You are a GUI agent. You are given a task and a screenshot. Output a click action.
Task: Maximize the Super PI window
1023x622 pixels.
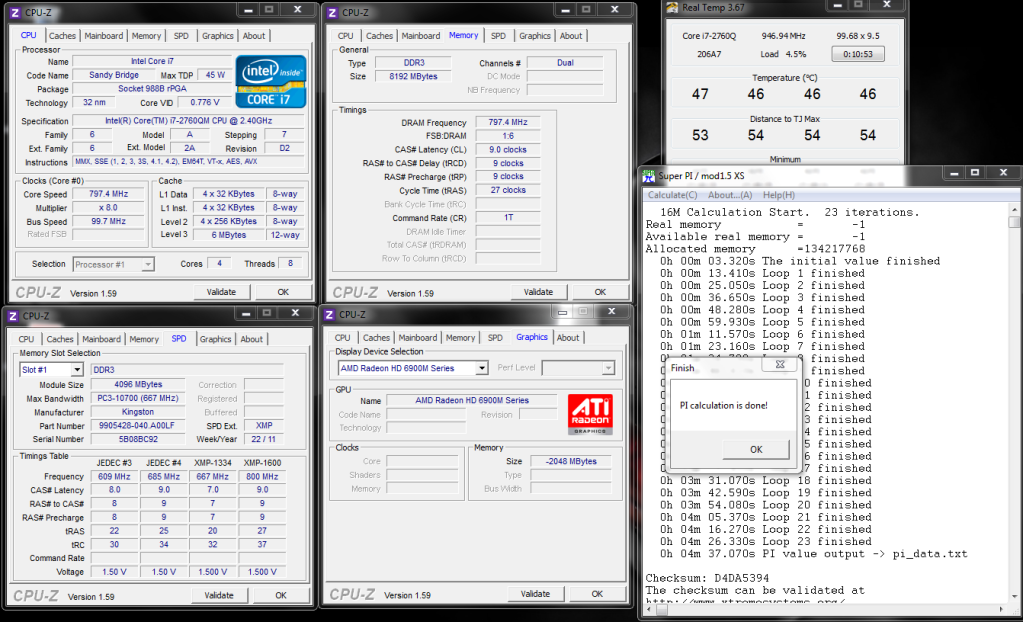coord(975,173)
